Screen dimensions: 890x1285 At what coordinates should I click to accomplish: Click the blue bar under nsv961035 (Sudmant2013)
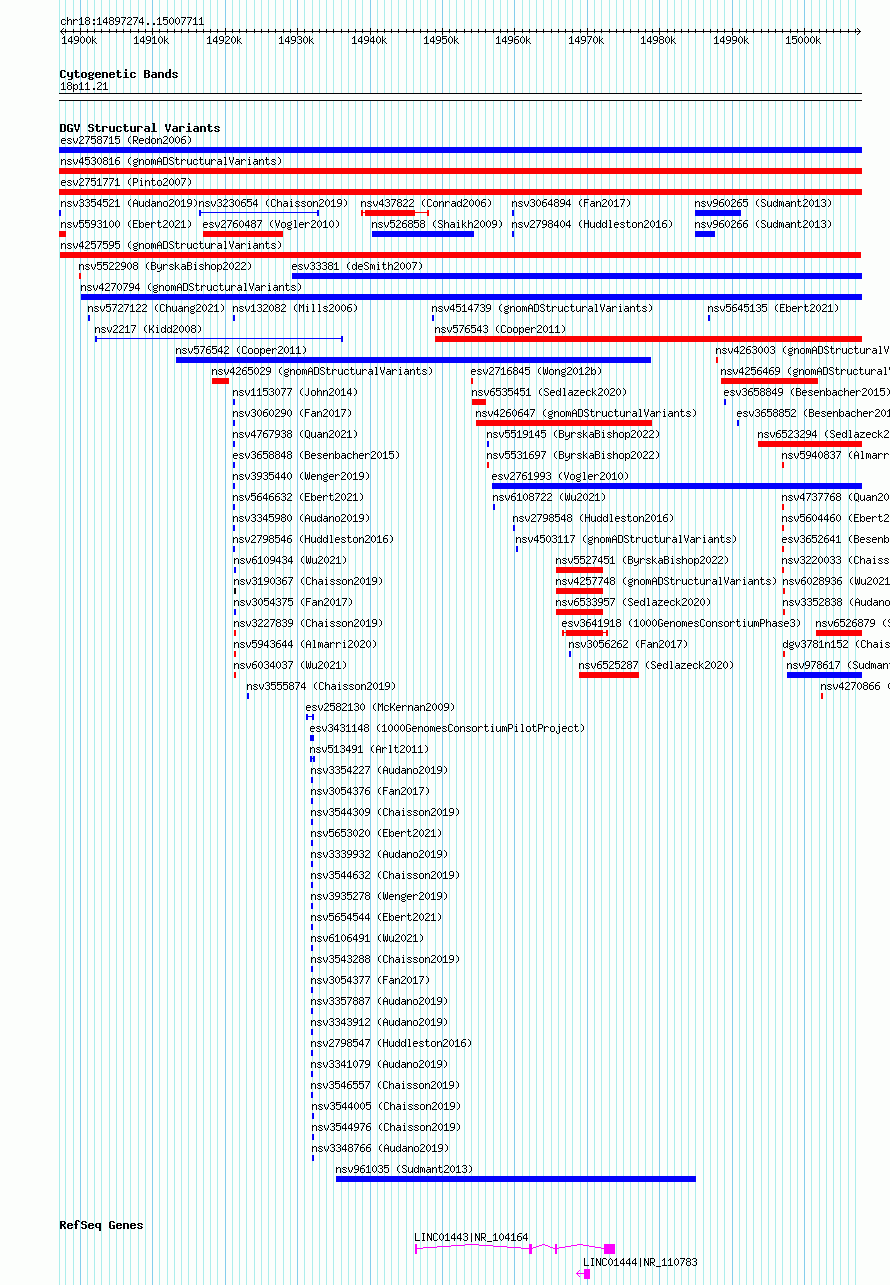point(516,1179)
